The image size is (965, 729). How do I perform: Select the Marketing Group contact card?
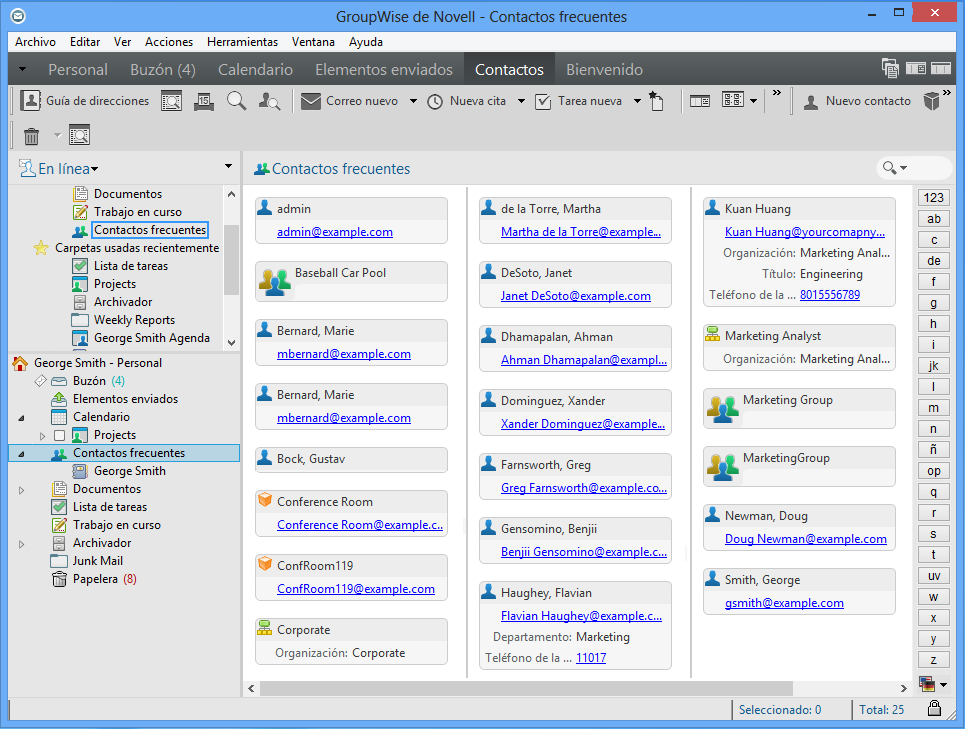click(799, 408)
